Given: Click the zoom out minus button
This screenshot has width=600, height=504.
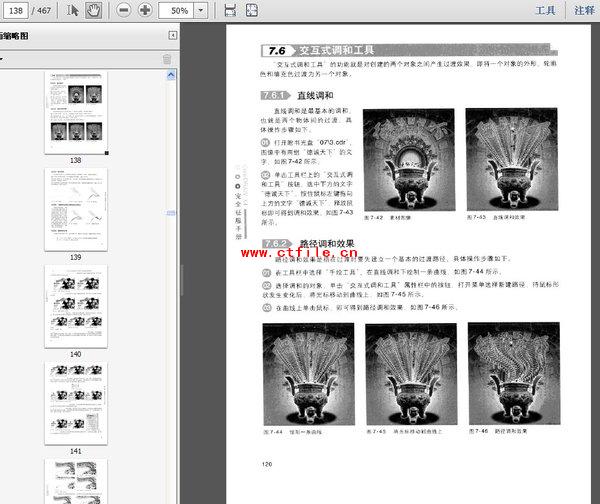Looking at the screenshot, I should tap(124, 10).
